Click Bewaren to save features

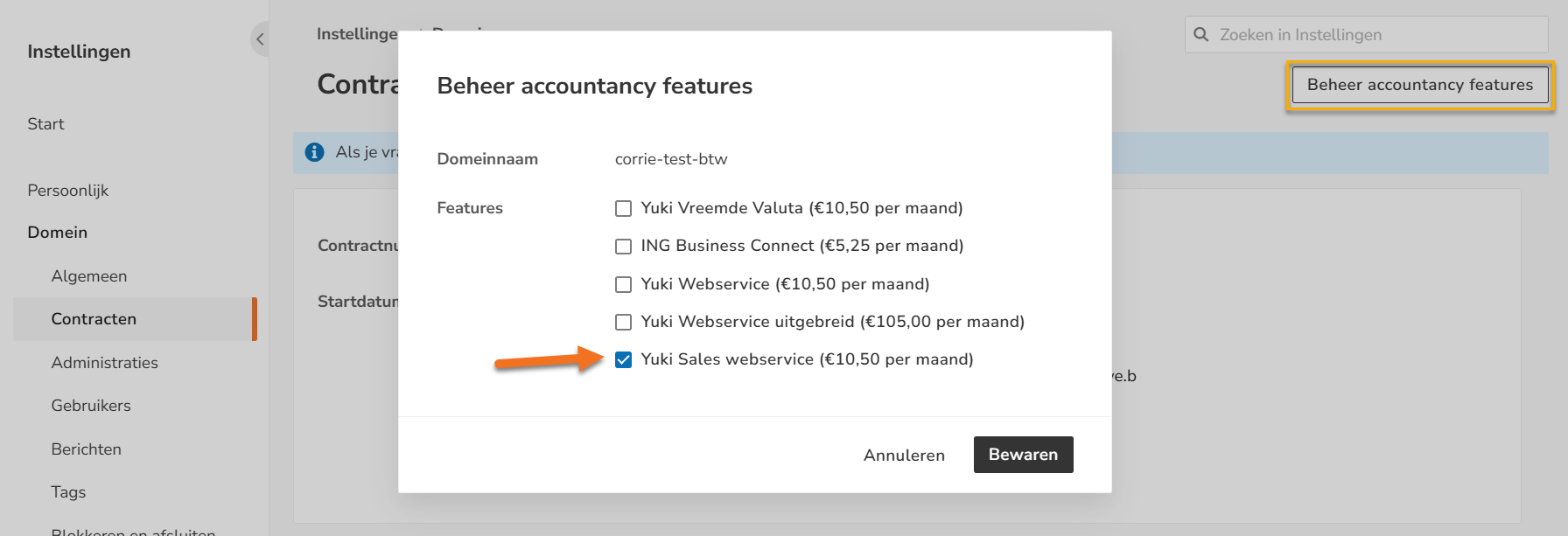click(1023, 455)
